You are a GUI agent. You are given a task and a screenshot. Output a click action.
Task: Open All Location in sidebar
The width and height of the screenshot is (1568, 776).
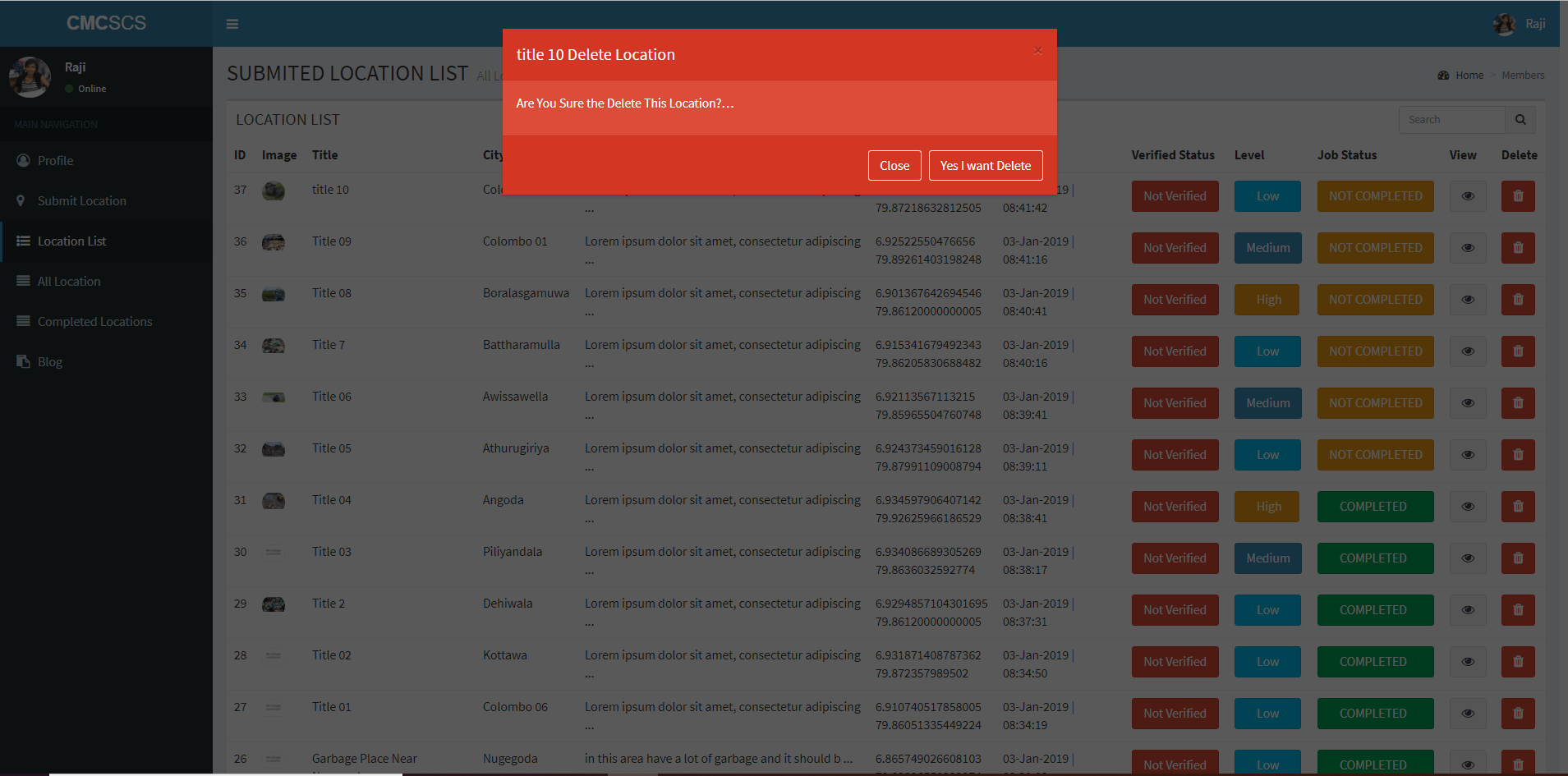tap(106, 282)
